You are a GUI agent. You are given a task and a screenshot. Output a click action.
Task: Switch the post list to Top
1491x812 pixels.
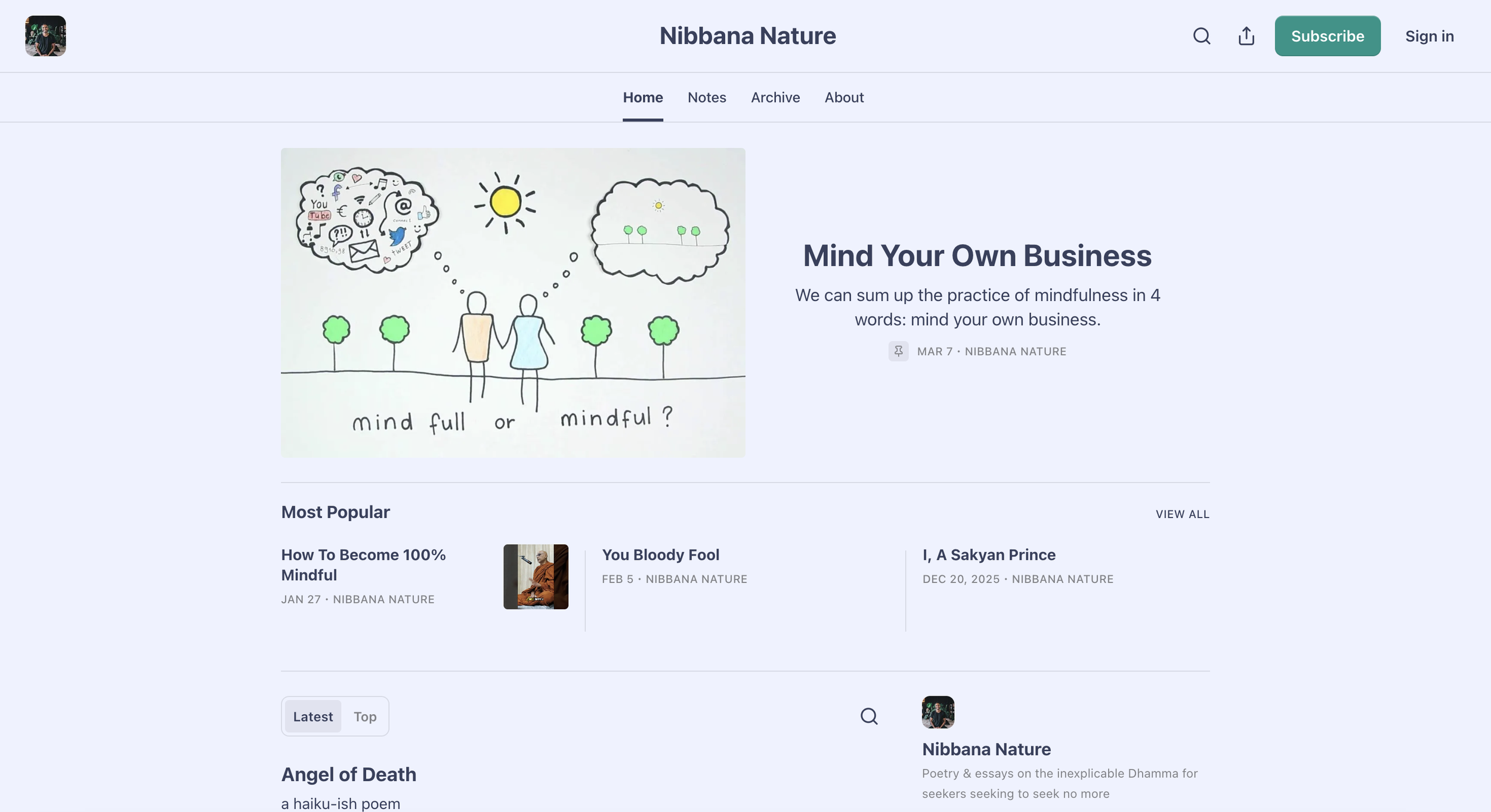click(364, 717)
